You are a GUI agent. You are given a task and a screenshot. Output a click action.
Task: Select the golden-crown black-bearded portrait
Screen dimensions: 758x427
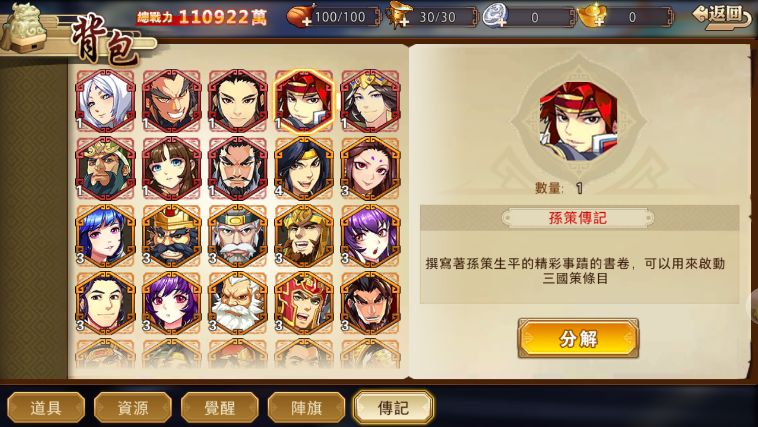pos(172,236)
